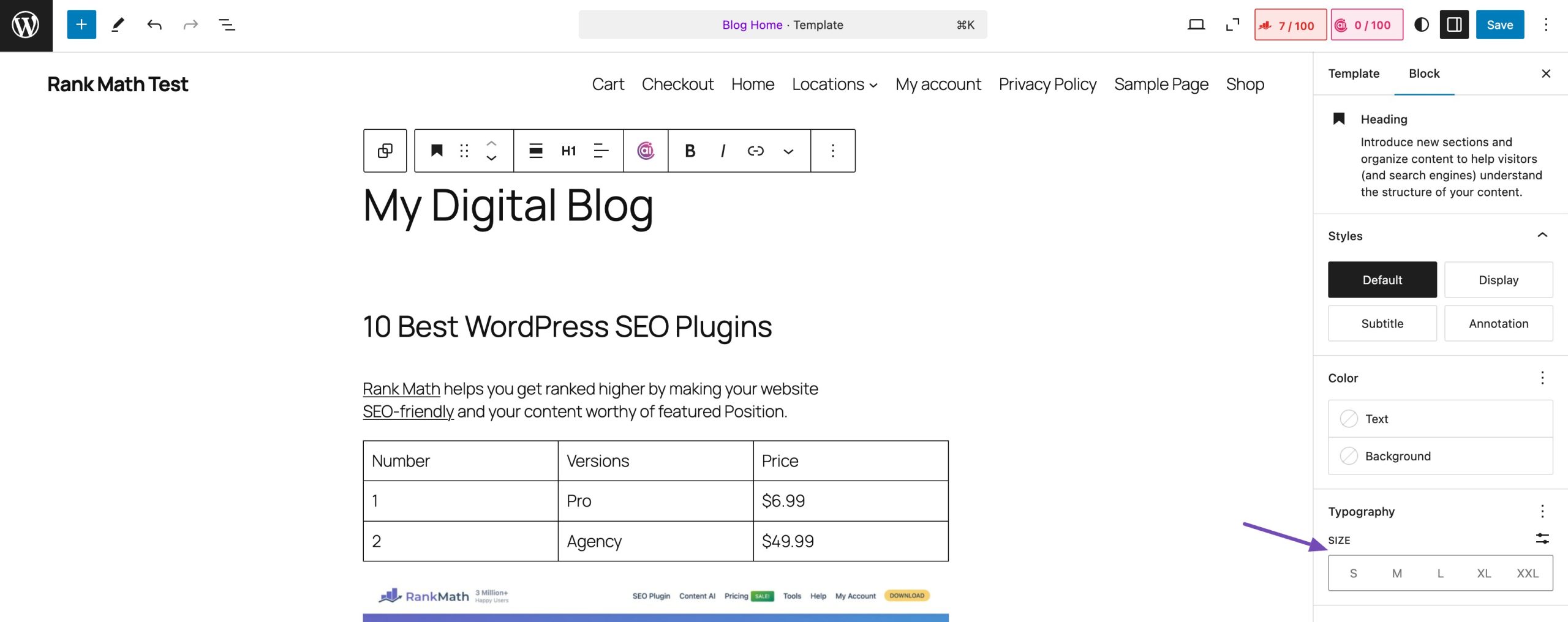Open the Privacy Policy navigation item
This screenshot has width=1568, height=622.
(1047, 84)
